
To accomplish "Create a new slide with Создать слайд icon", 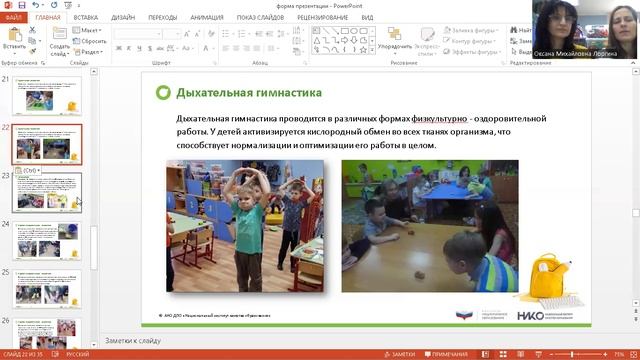I will 60,34.
